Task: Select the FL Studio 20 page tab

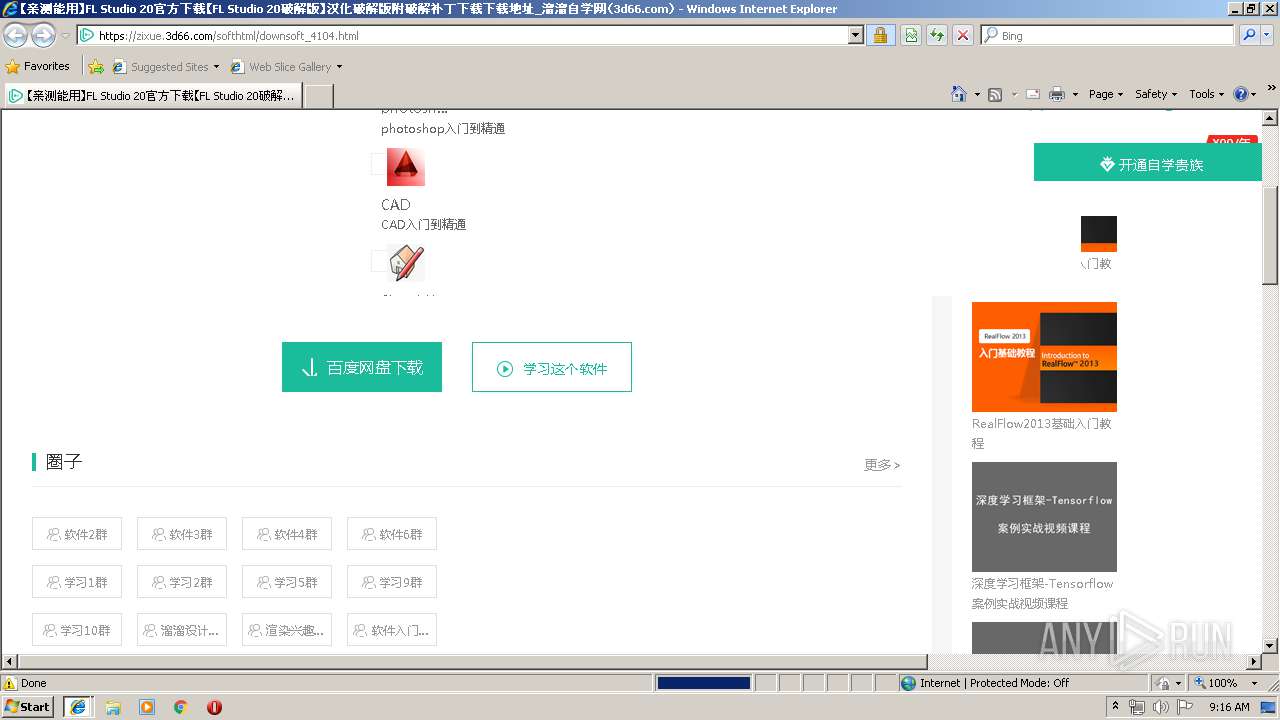Action: point(151,96)
